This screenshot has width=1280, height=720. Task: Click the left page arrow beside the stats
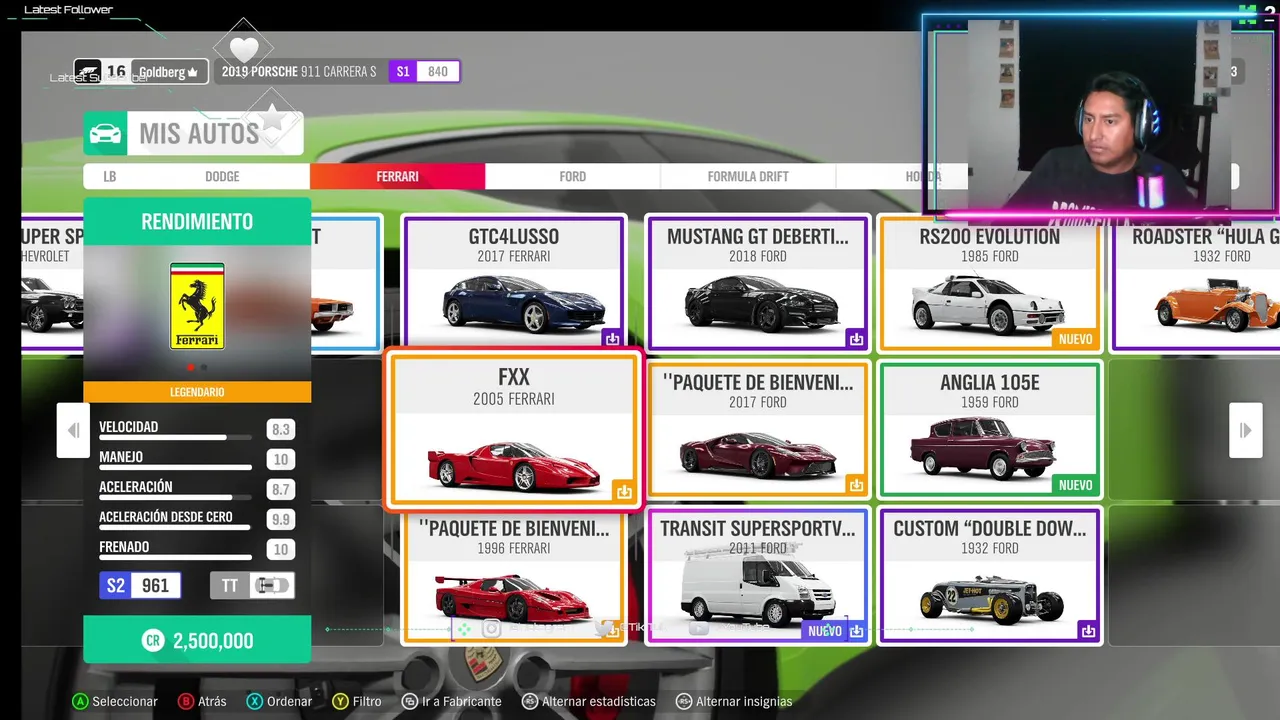click(73, 430)
